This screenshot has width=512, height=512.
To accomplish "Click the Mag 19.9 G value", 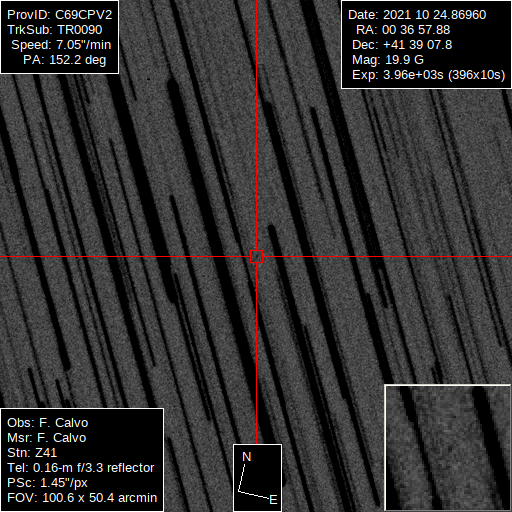I will [388, 60].
